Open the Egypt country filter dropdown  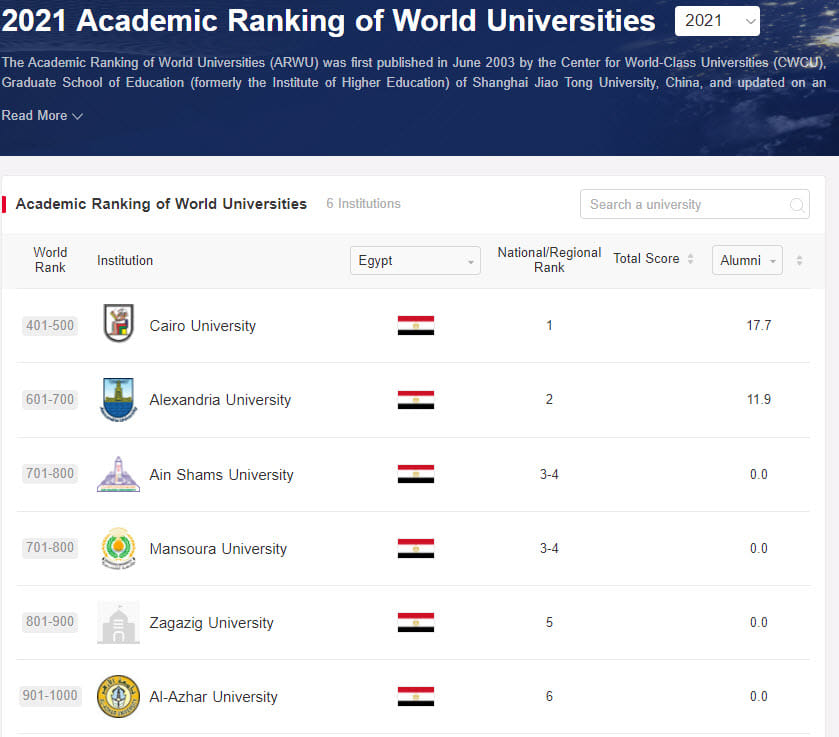click(x=415, y=261)
